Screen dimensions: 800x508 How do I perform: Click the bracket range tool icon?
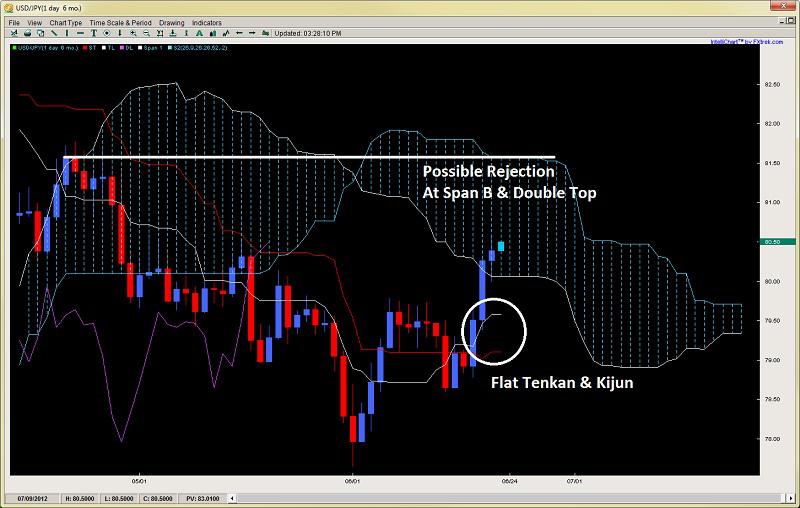(160, 33)
